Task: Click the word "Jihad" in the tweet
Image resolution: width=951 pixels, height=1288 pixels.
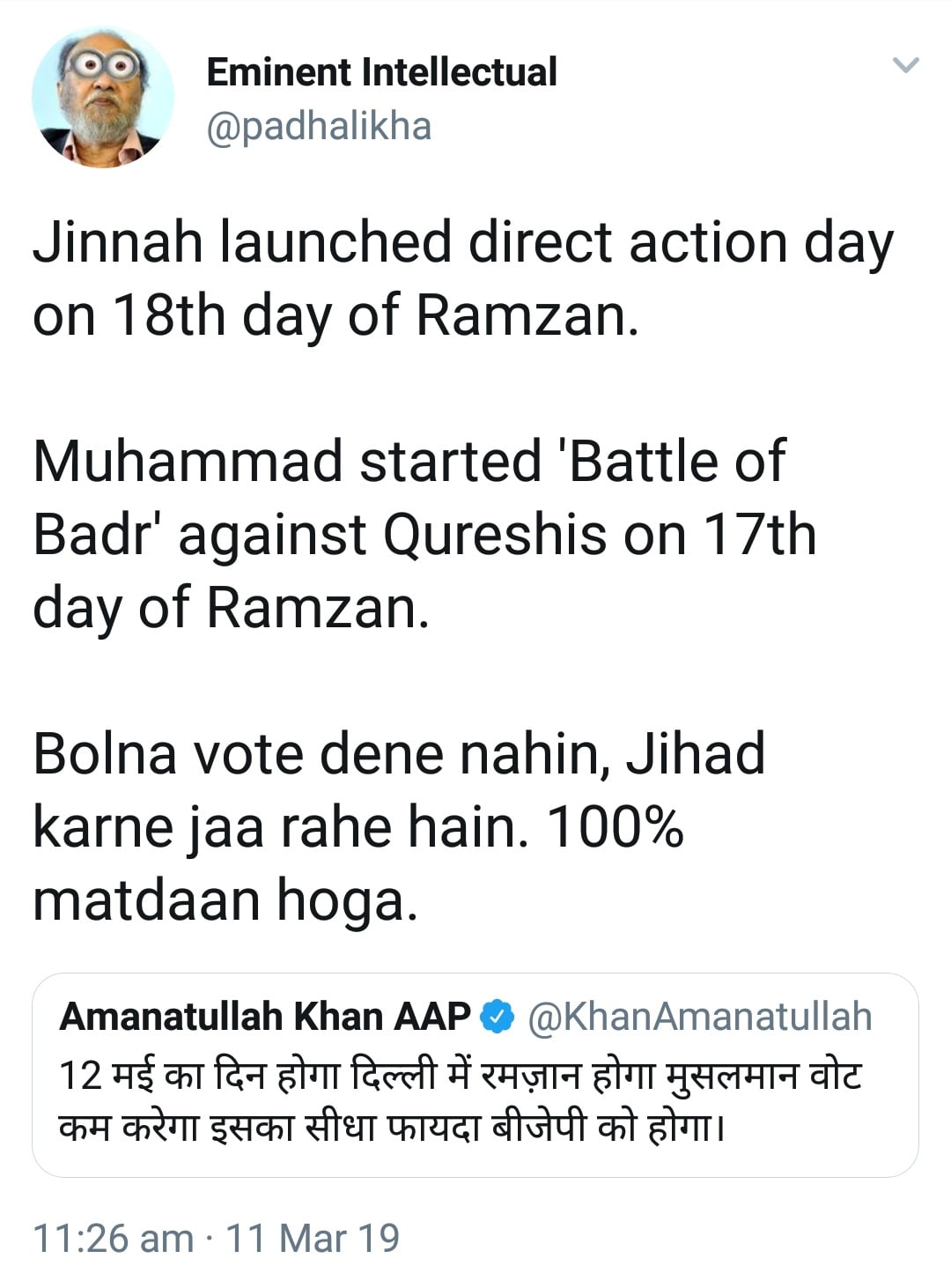Action: point(695,754)
